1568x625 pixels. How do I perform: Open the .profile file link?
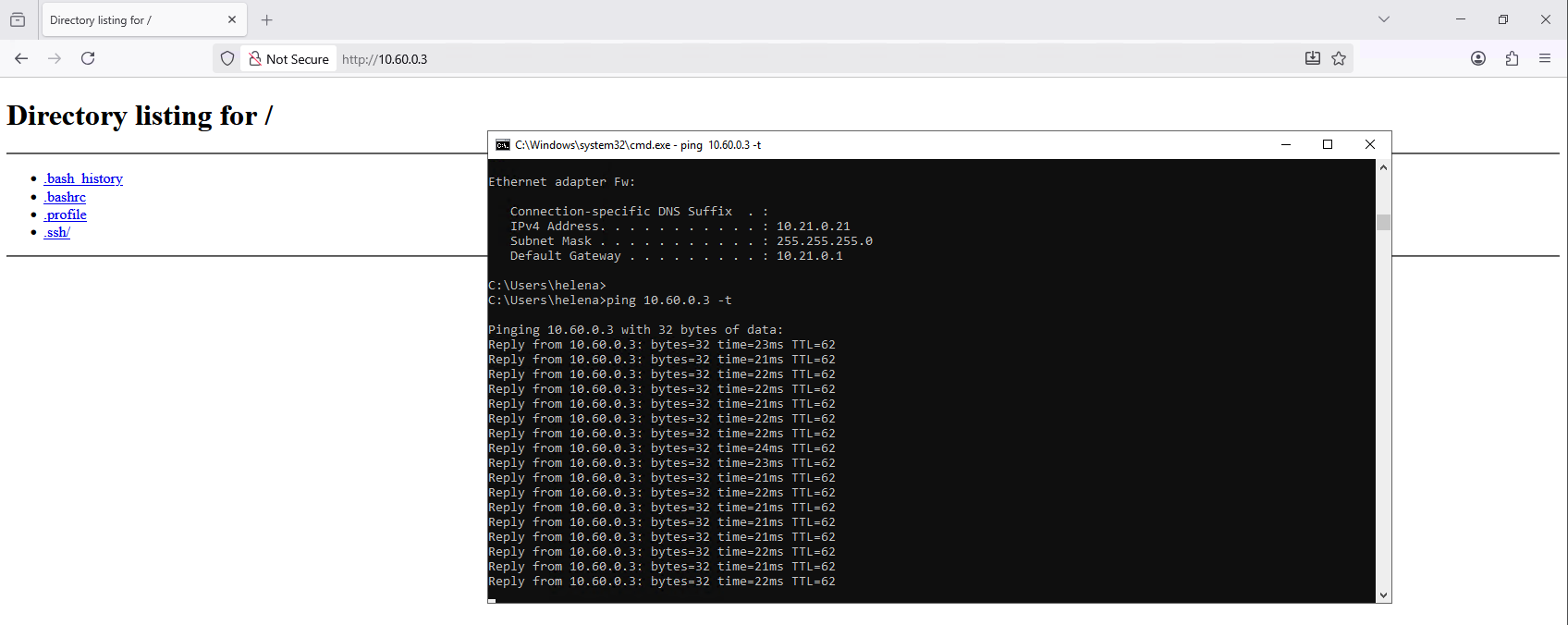(66, 214)
